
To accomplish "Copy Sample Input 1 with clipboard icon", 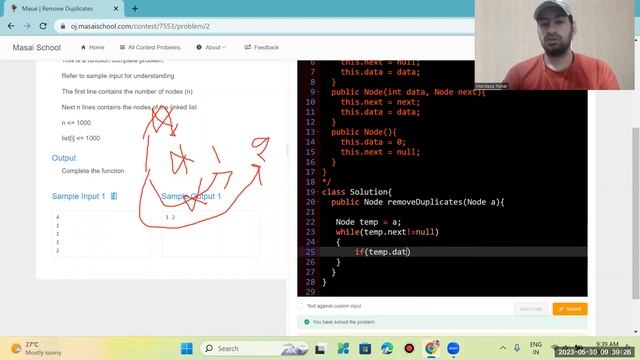I will pyautogui.click(x=114, y=196).
